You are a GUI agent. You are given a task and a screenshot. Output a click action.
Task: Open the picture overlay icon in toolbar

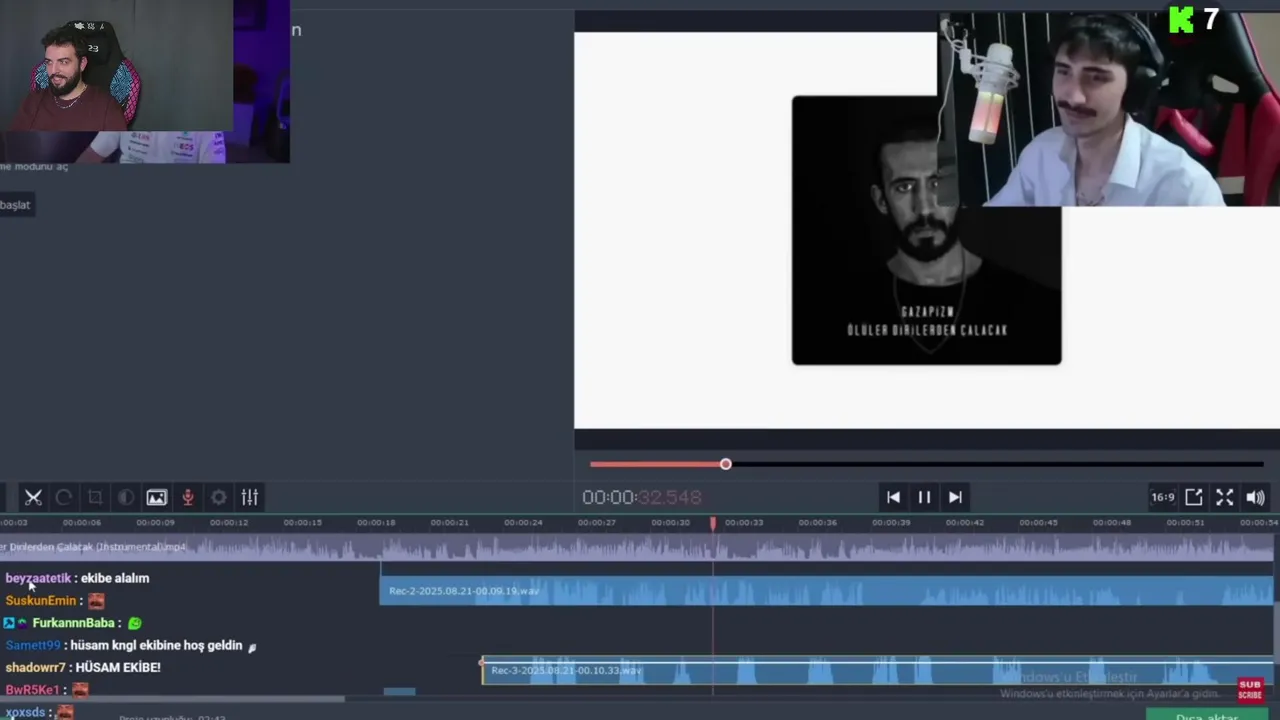tap(157, 497)
